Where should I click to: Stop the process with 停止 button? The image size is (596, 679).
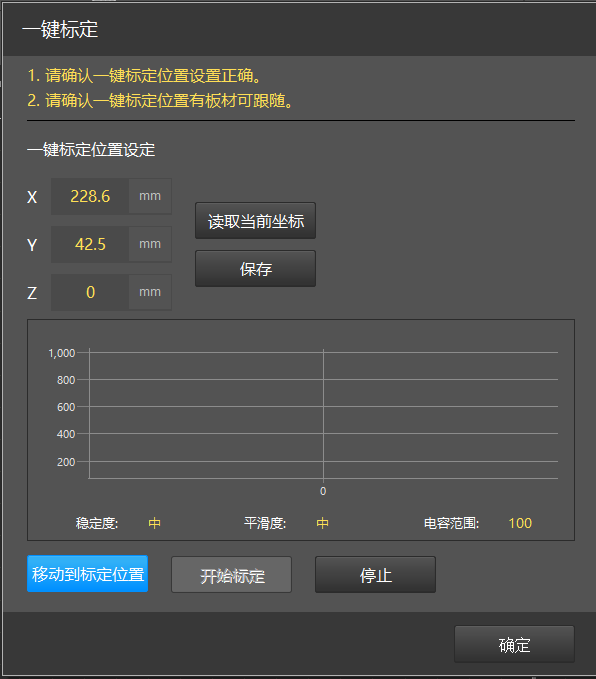375,575
